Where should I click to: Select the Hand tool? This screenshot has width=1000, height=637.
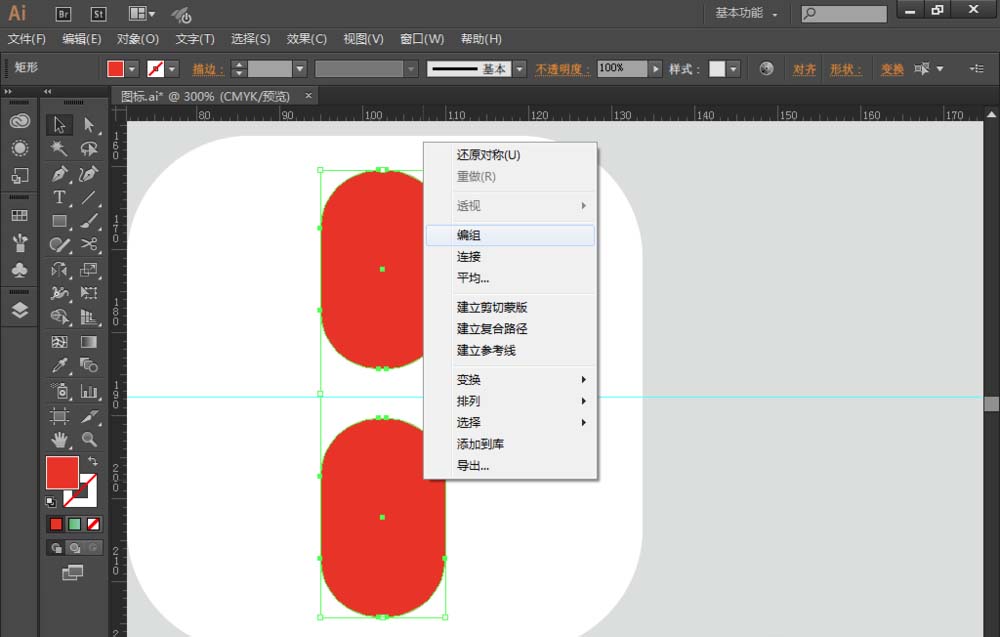point(59,439)
